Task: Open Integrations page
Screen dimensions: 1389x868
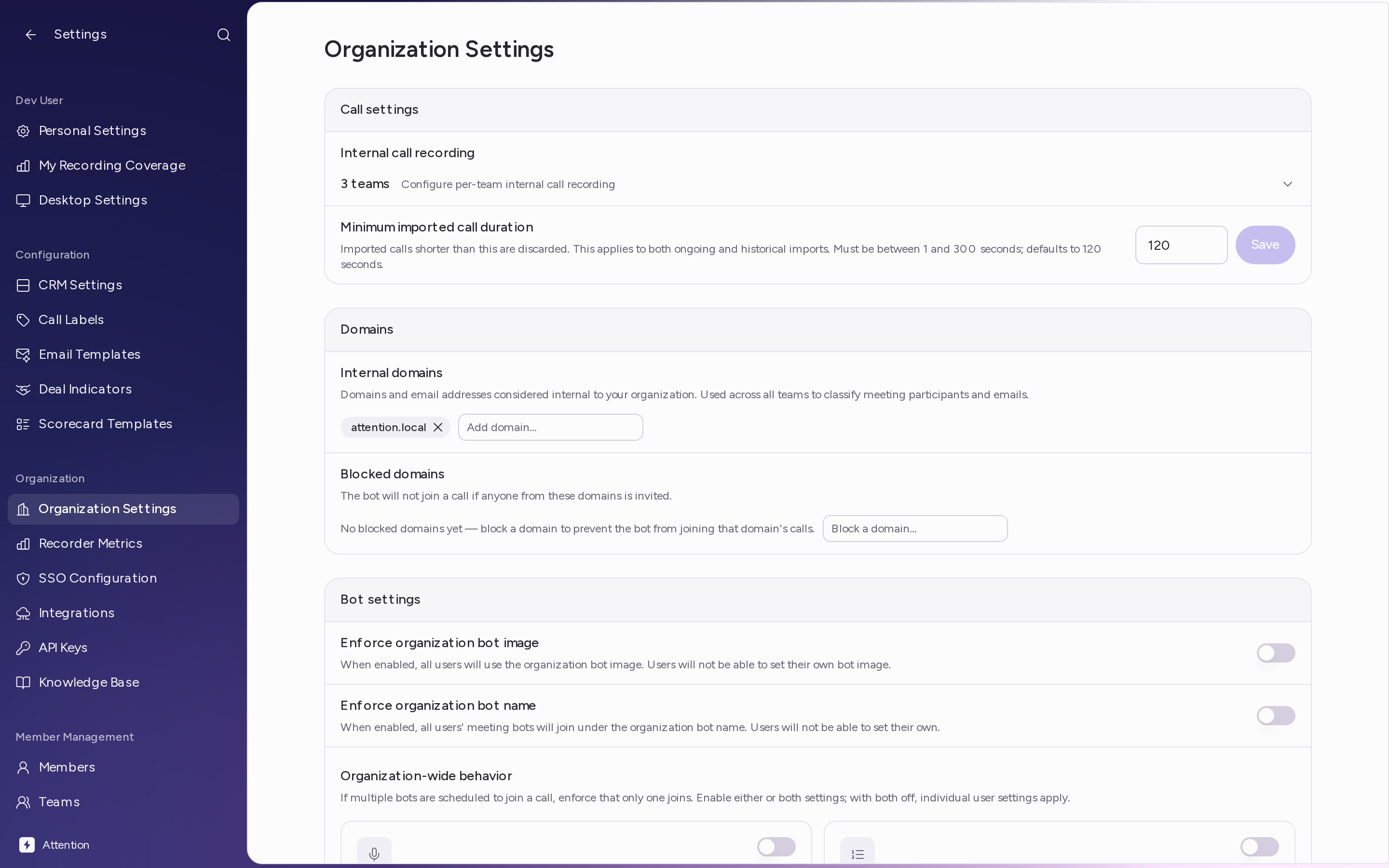Action: coord(123,613)
